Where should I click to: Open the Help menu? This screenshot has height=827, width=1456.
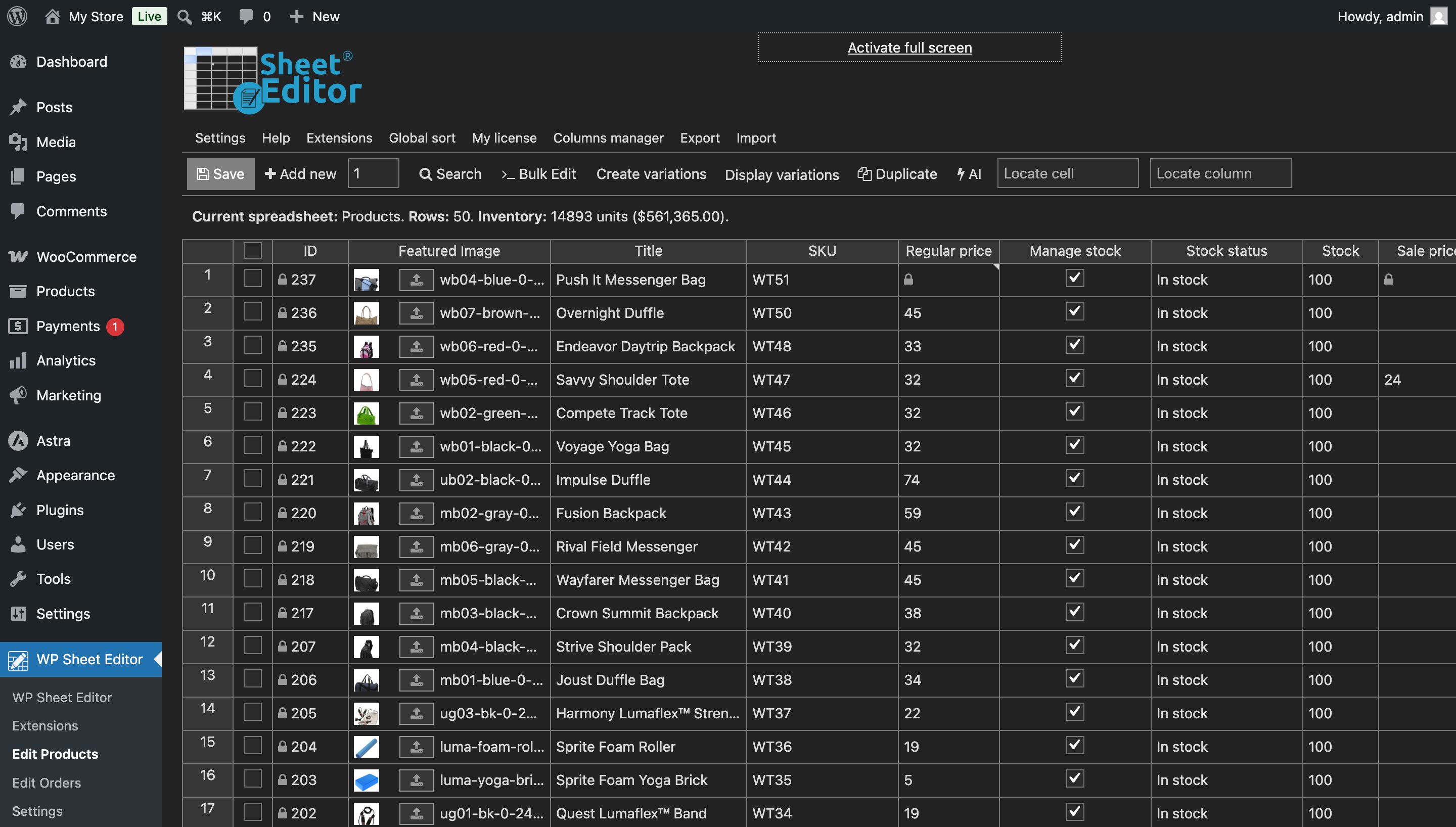276,137
